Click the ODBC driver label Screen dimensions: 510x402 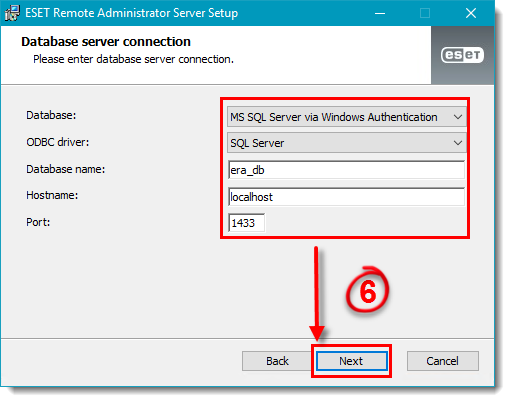(58, 142)
